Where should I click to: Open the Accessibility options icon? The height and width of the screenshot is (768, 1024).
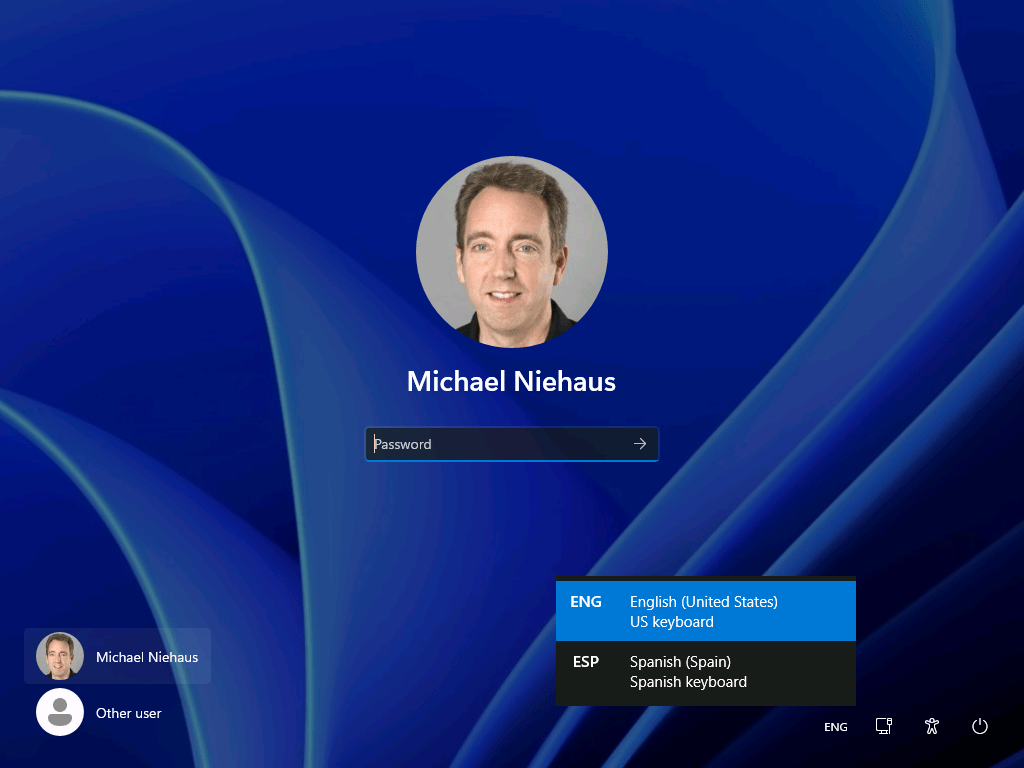click(932, 726)
